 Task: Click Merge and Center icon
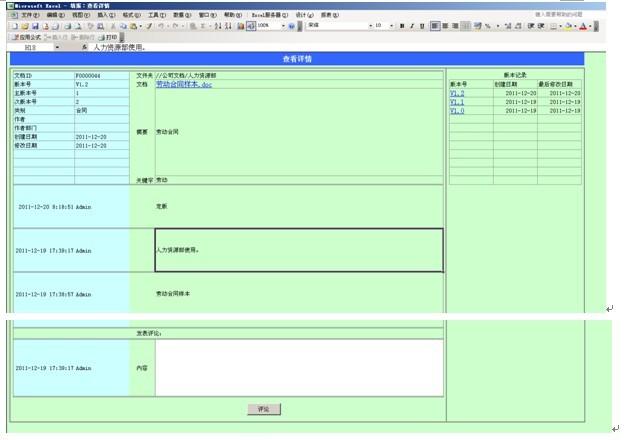click(466, 26)
